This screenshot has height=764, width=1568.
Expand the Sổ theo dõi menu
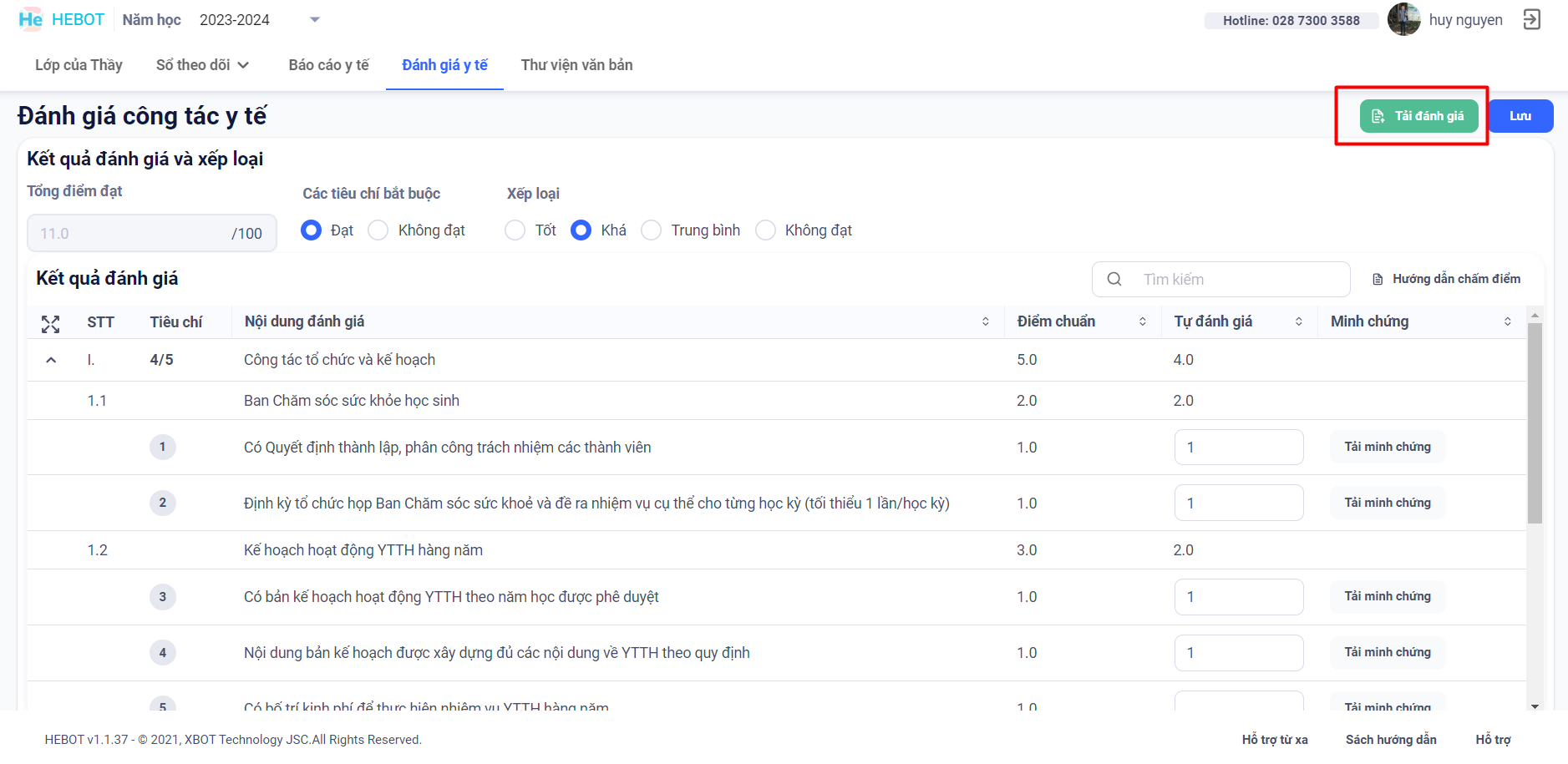coord(202,65)
